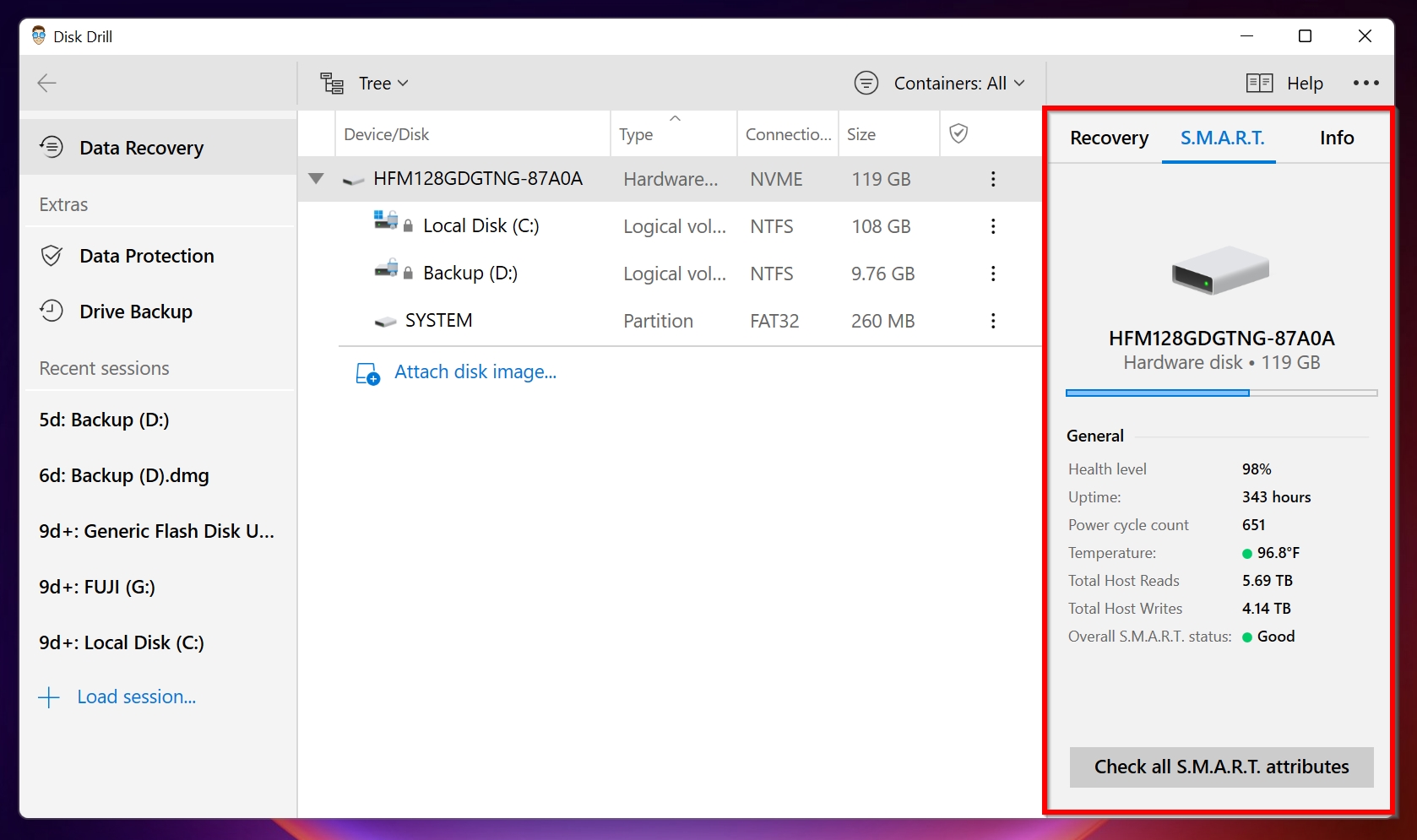This screenshot has height=840, width=1417.
Task: Select the HFM128GDGTNG-87A0A disk row
Action: point(670,179)
